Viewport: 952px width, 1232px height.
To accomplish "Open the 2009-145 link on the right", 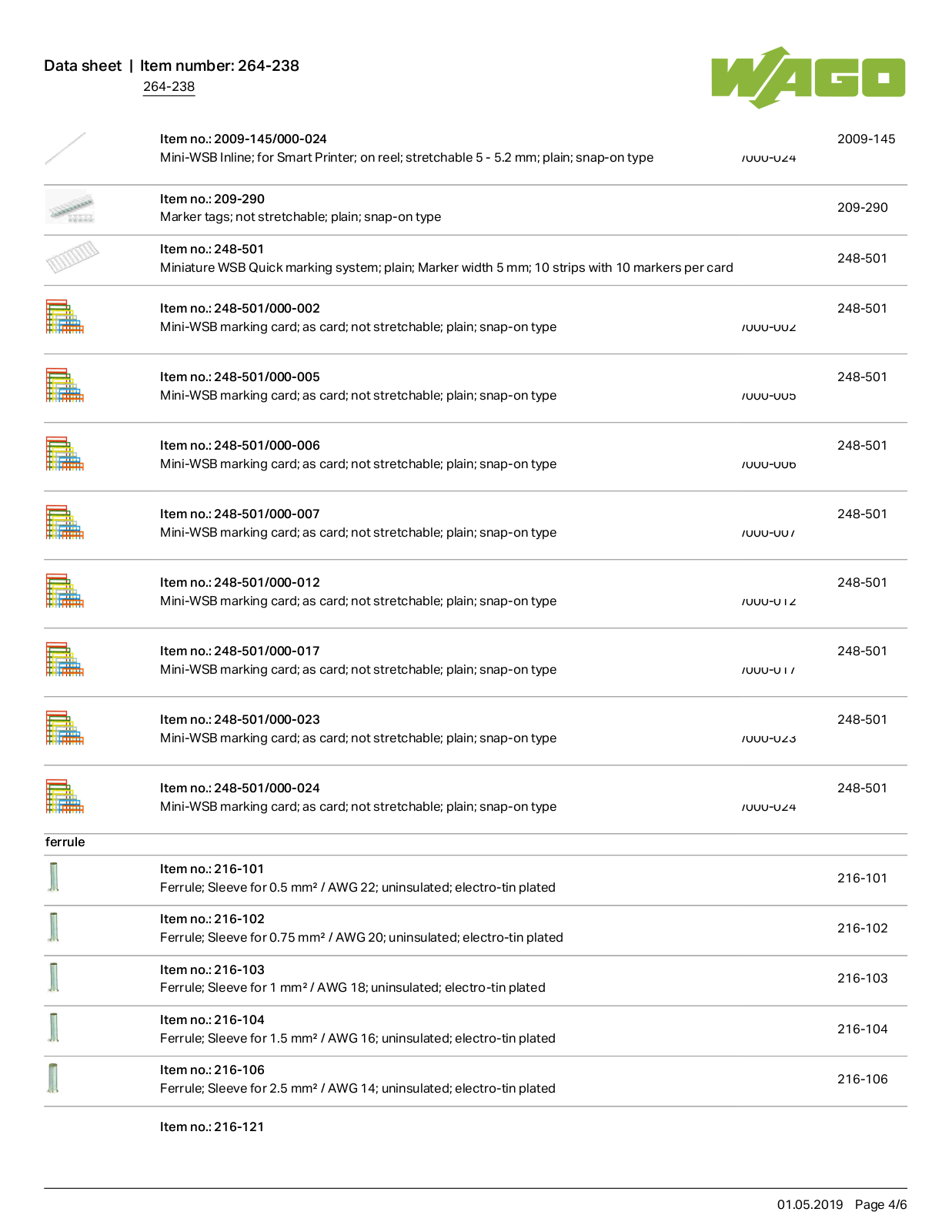I will [866, 139].
